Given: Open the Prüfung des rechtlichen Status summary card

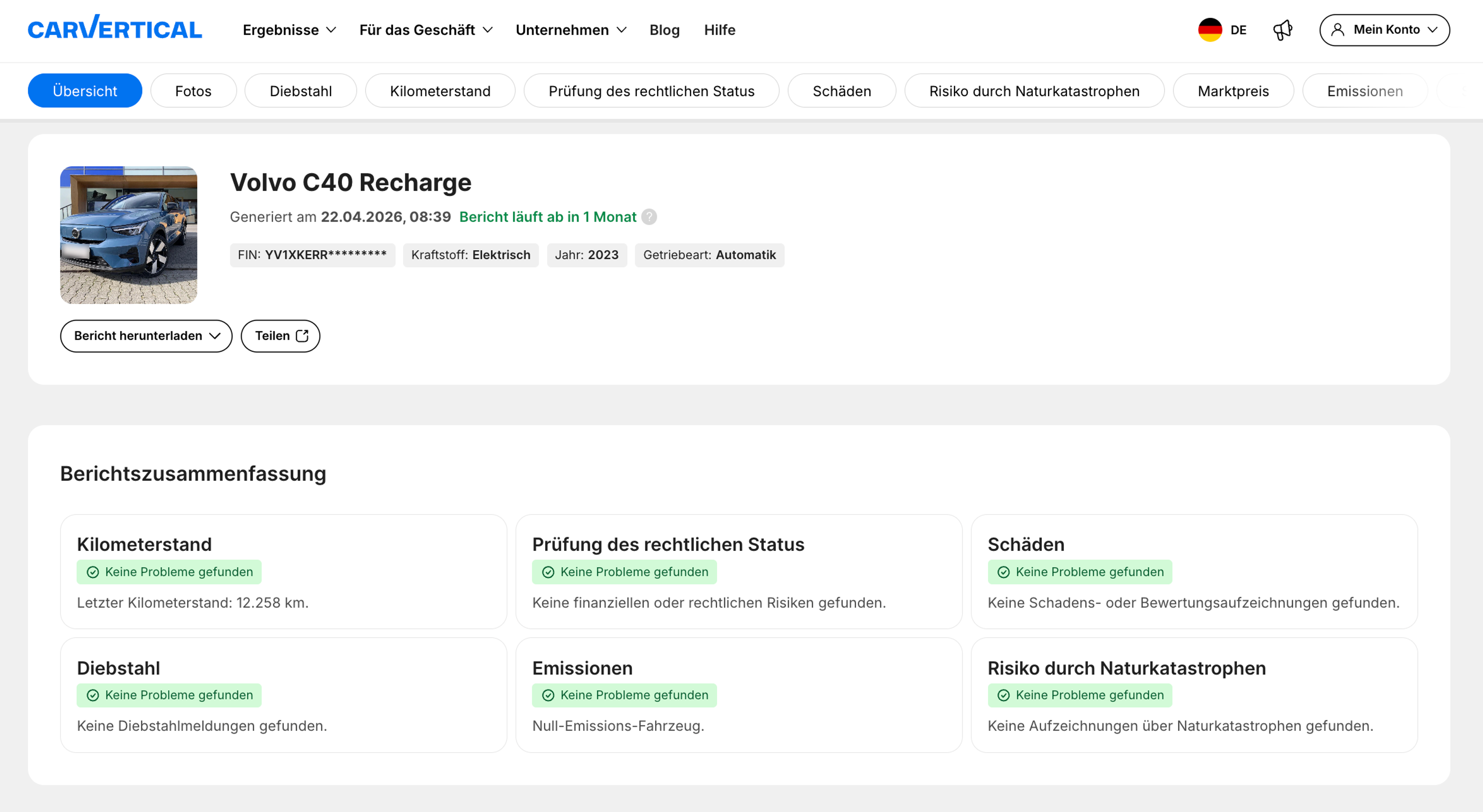Looking at the screenshot, I should click(739, 571).
